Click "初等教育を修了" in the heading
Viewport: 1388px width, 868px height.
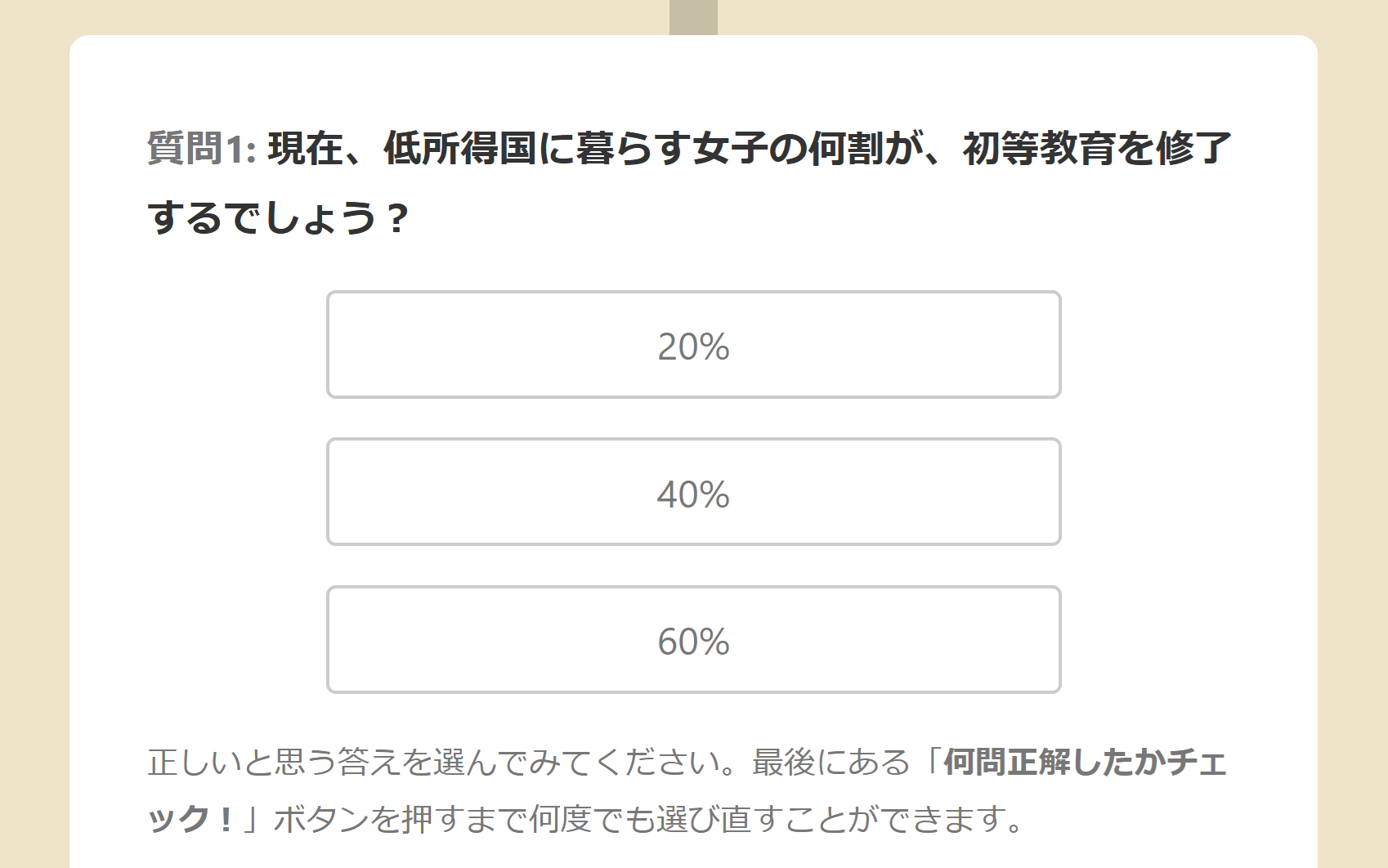(1096, 149)
